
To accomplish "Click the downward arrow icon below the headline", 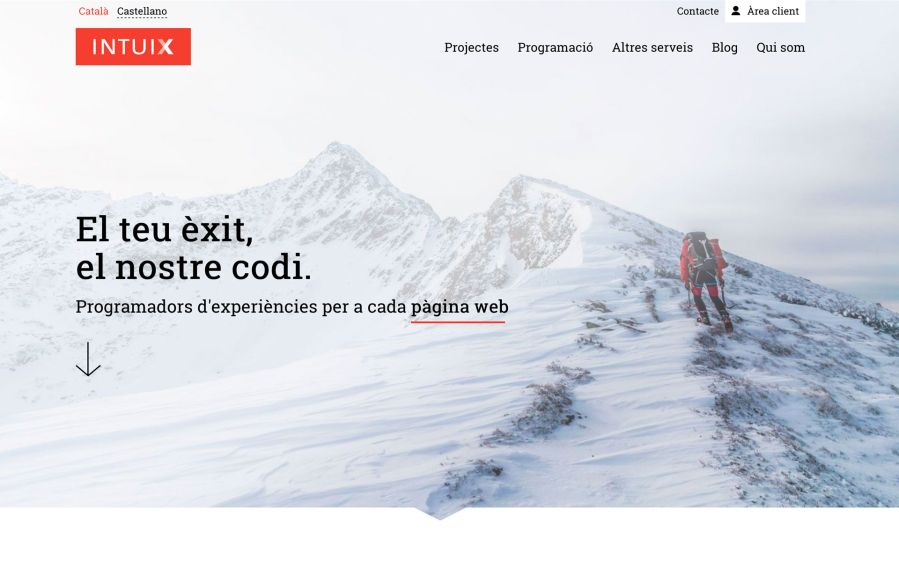I will coord(88,359).
